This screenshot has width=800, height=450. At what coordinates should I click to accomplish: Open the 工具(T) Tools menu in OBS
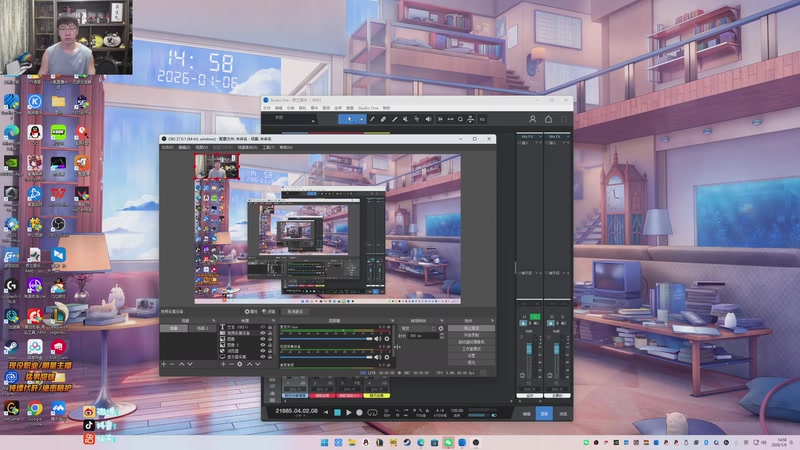tap(268, 147)
